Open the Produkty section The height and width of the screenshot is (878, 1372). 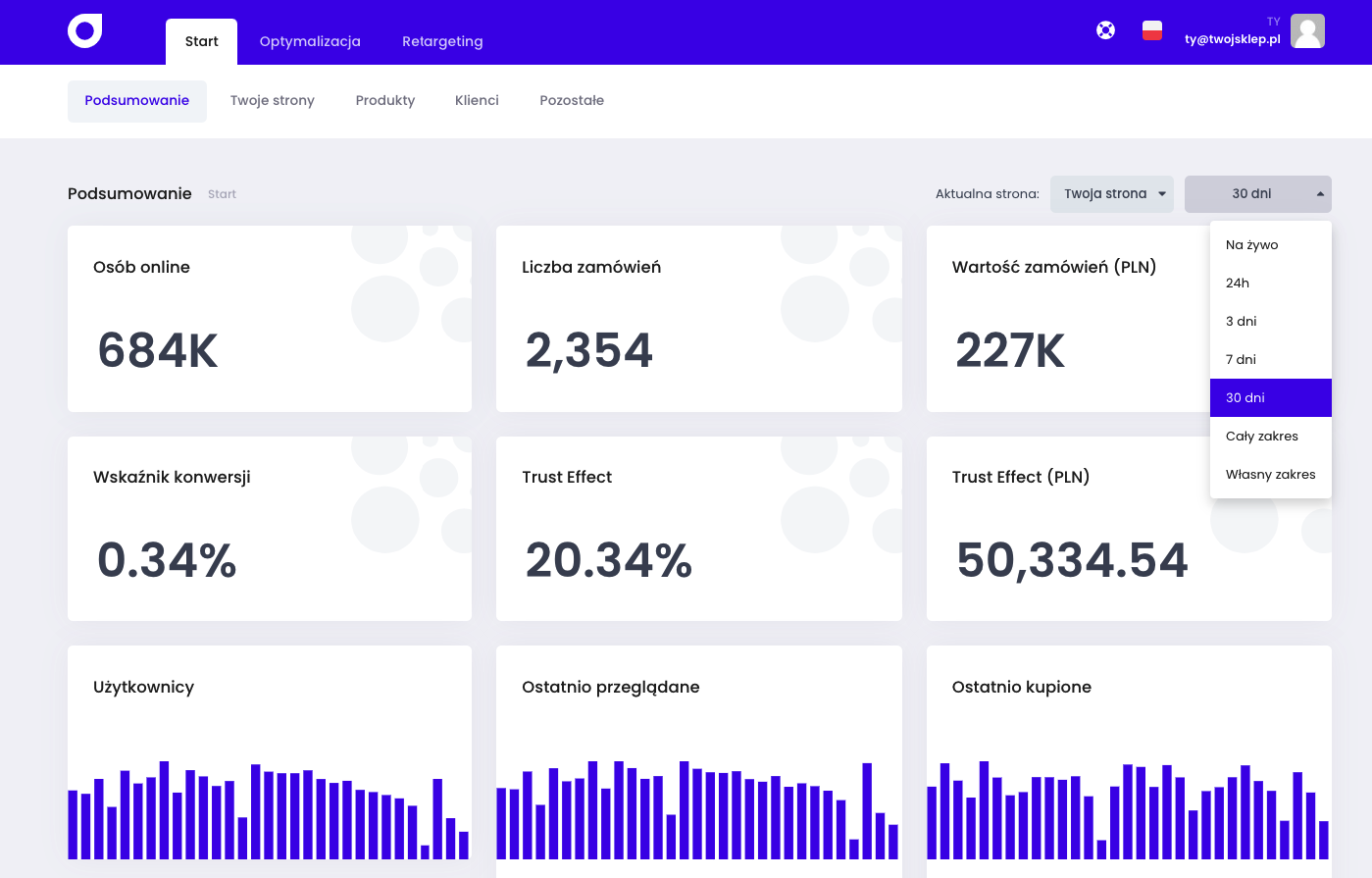(385, 101)
